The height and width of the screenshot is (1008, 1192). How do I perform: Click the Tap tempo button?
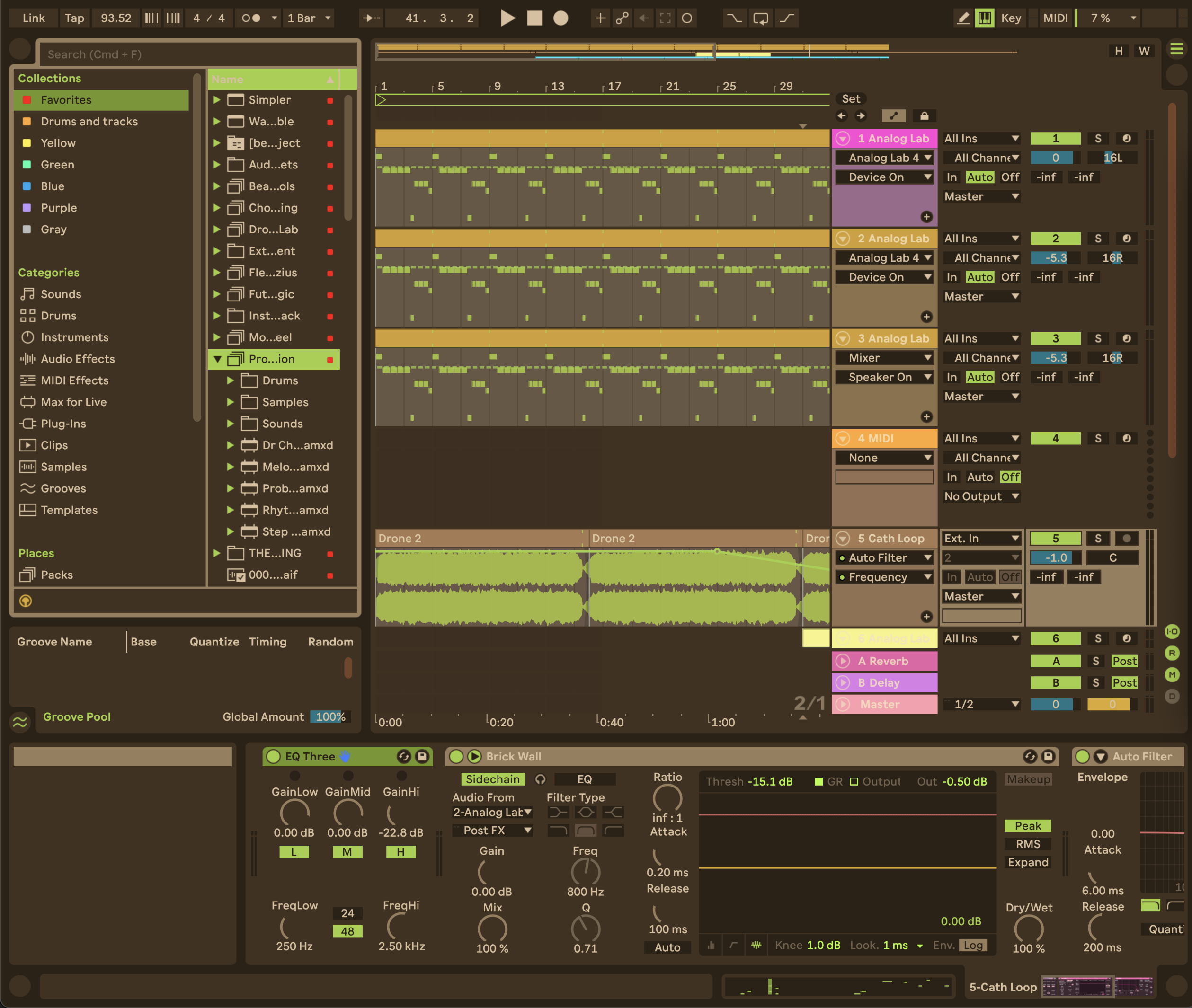tap(74, 18)
